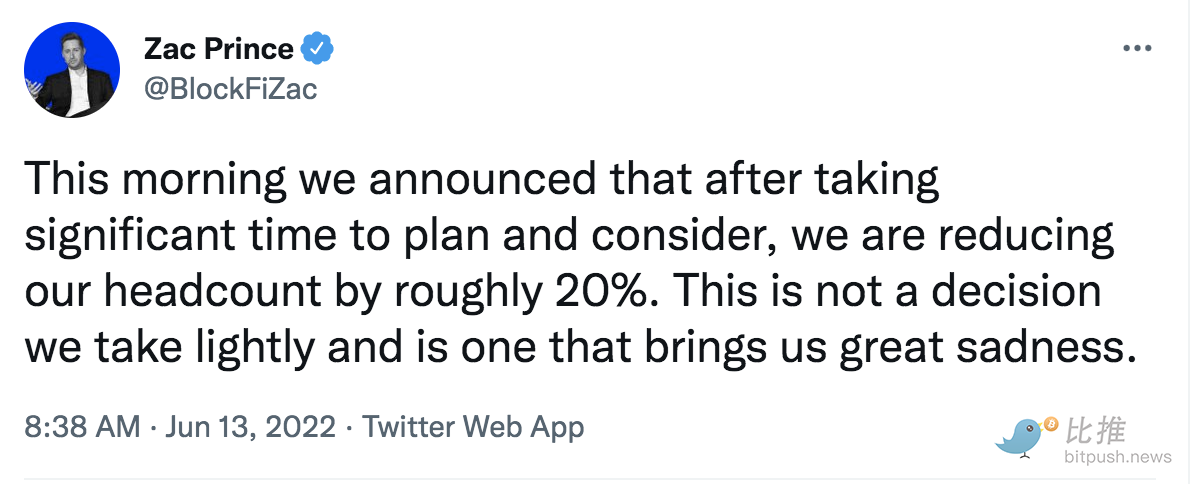Select the 比推 Chinese watermark text

[x=1095, y=431]
